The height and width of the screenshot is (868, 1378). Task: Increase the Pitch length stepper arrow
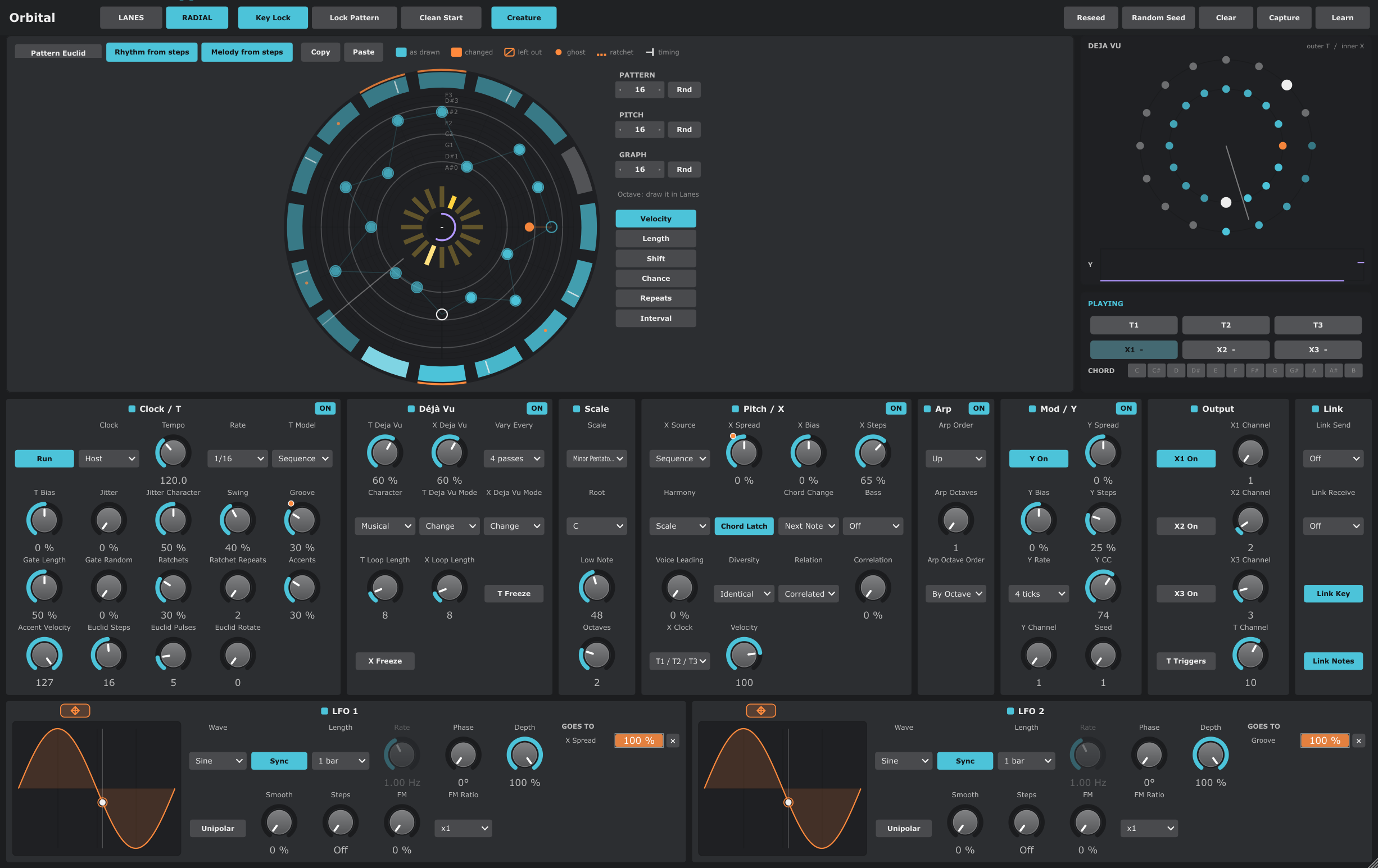659,130
